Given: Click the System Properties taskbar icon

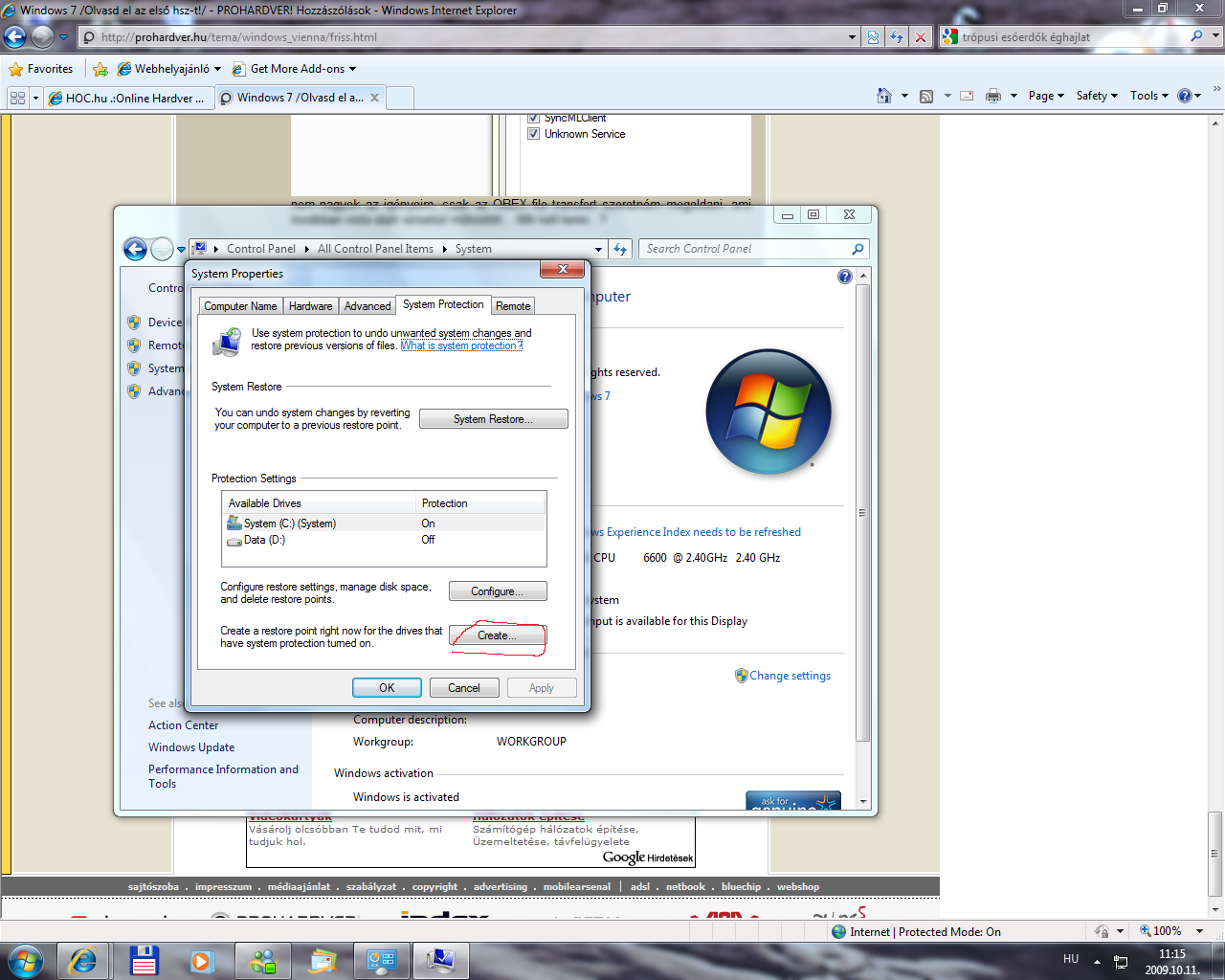Looking at the screenshot, I should click(x=441, y=961).
